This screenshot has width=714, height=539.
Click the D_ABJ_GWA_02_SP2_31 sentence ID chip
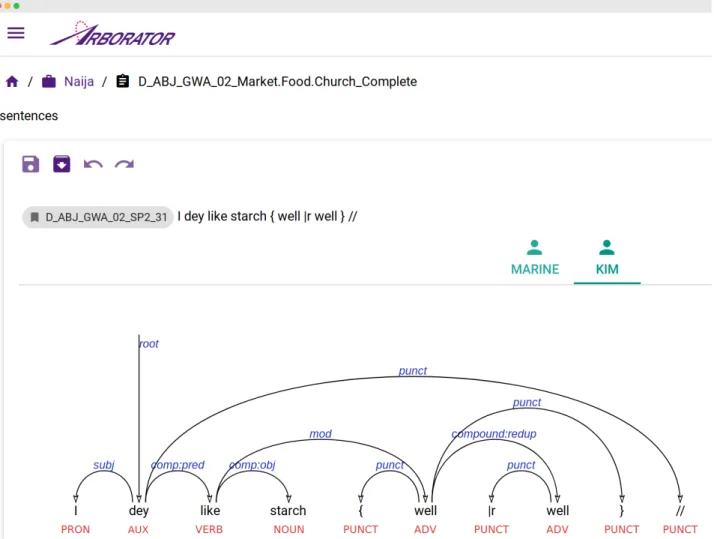tap(98, 217)
